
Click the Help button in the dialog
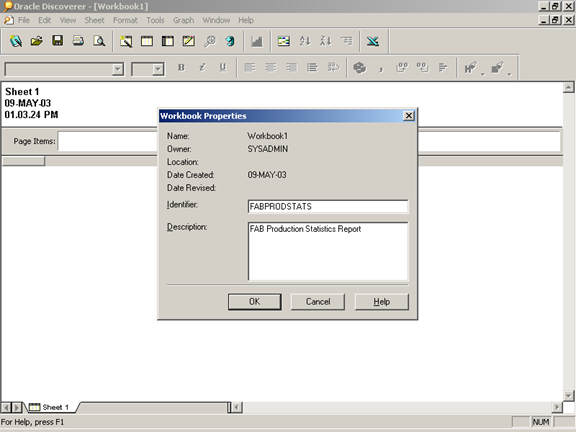[x=381, y=302]
